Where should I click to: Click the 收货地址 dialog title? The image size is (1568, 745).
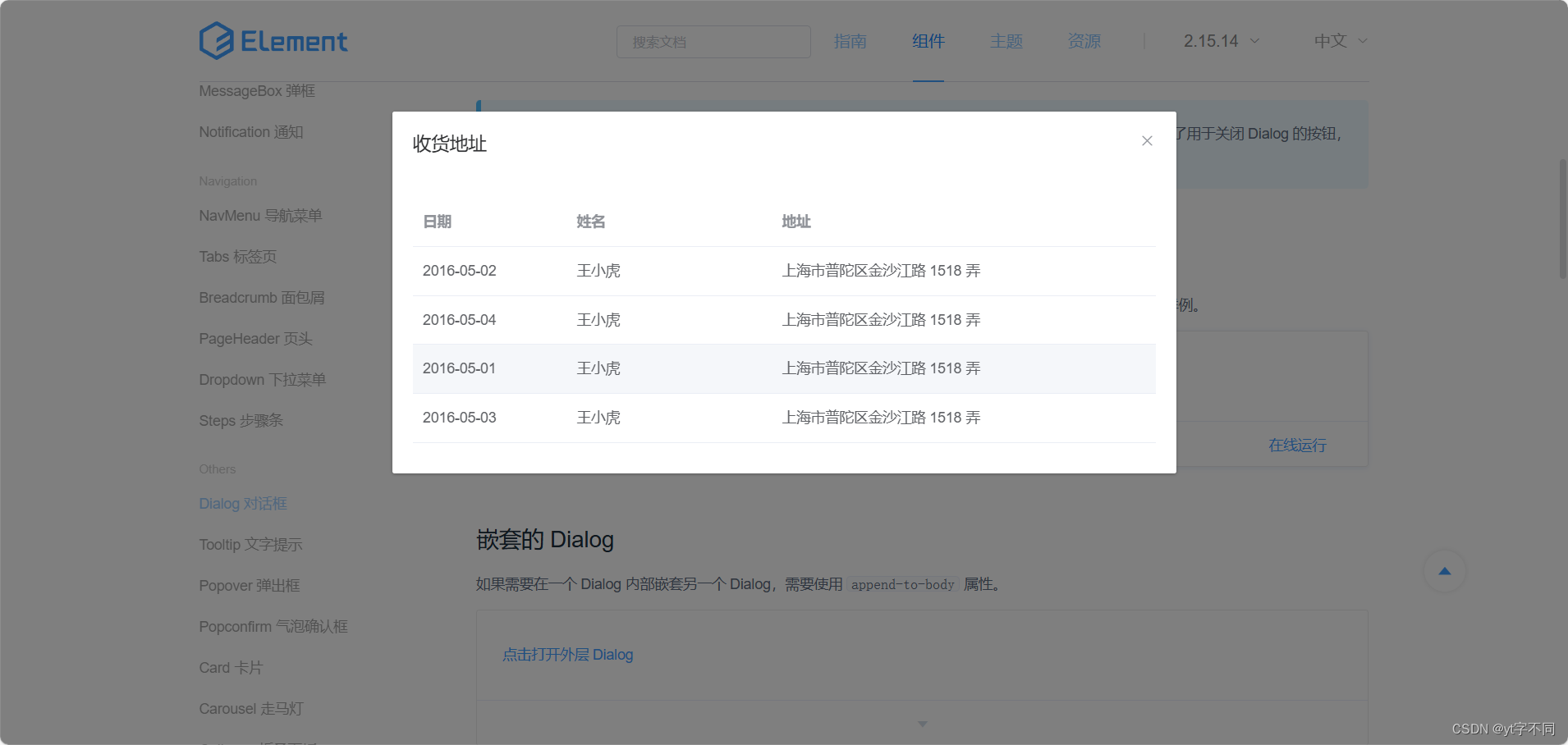pyautogui.click(x=450, y=144)
